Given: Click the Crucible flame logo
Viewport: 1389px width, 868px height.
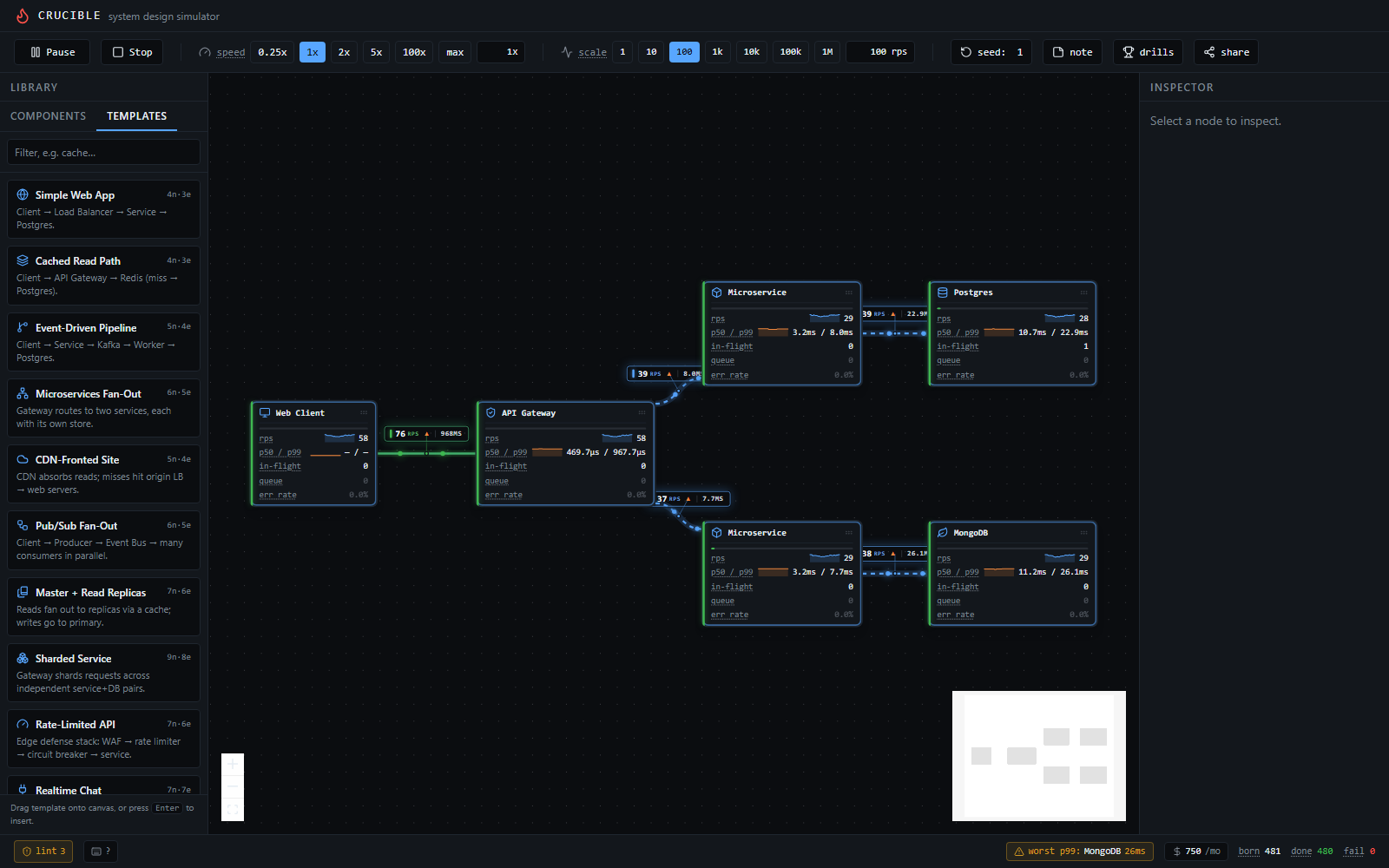Looking at the screenshot, I should (x=23, y=16).
